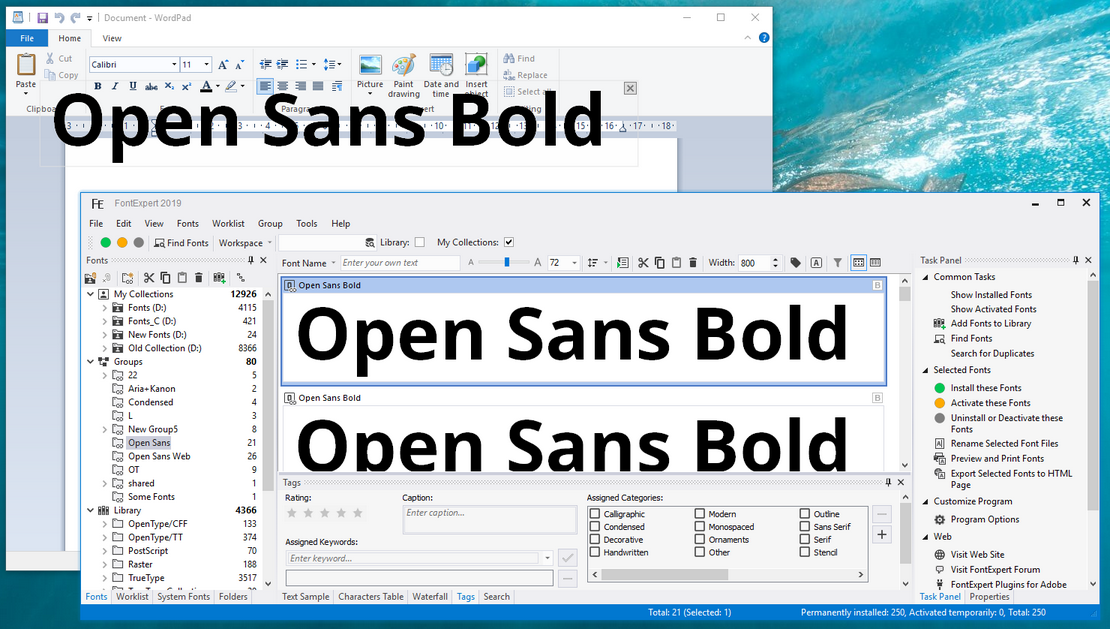Image resolution: width=1110 pixels, height=629 pixels.
Task: Open the Enter keyword dropdown arrow
Action: pos(547,558)
